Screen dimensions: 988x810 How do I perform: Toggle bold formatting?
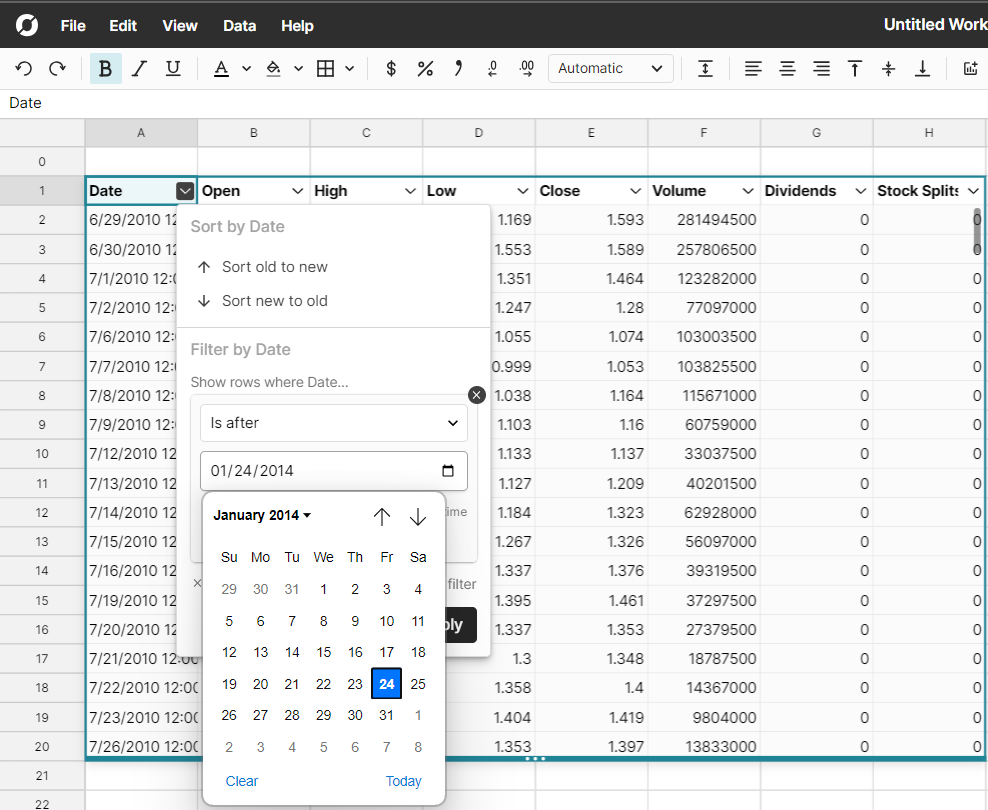pyautogui.click(x=105, y=68)
